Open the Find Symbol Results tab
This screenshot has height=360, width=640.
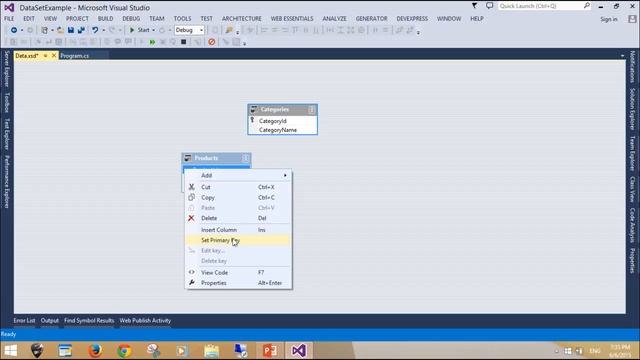tap(89, 321)
